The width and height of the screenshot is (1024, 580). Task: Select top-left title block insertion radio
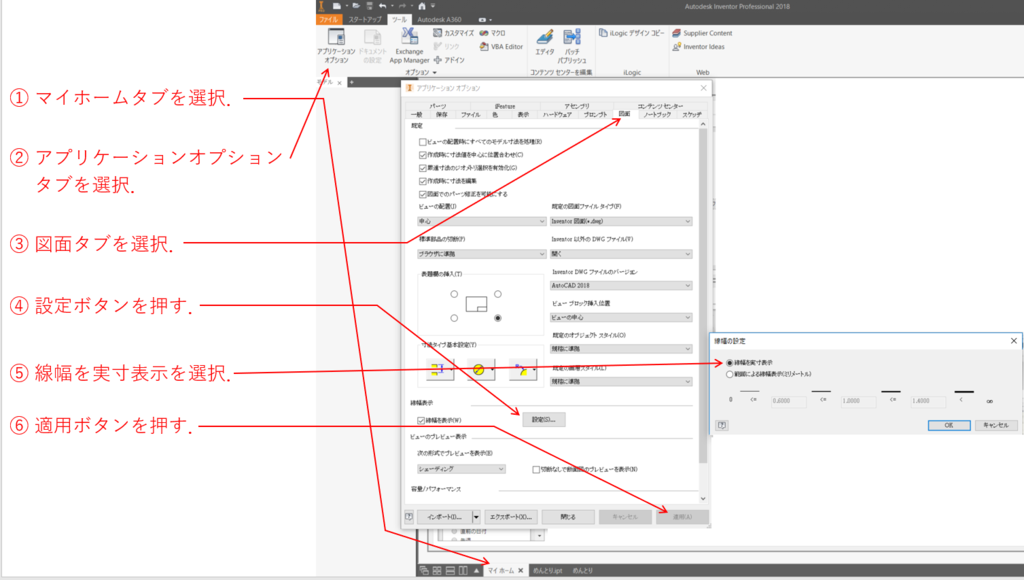454,294
